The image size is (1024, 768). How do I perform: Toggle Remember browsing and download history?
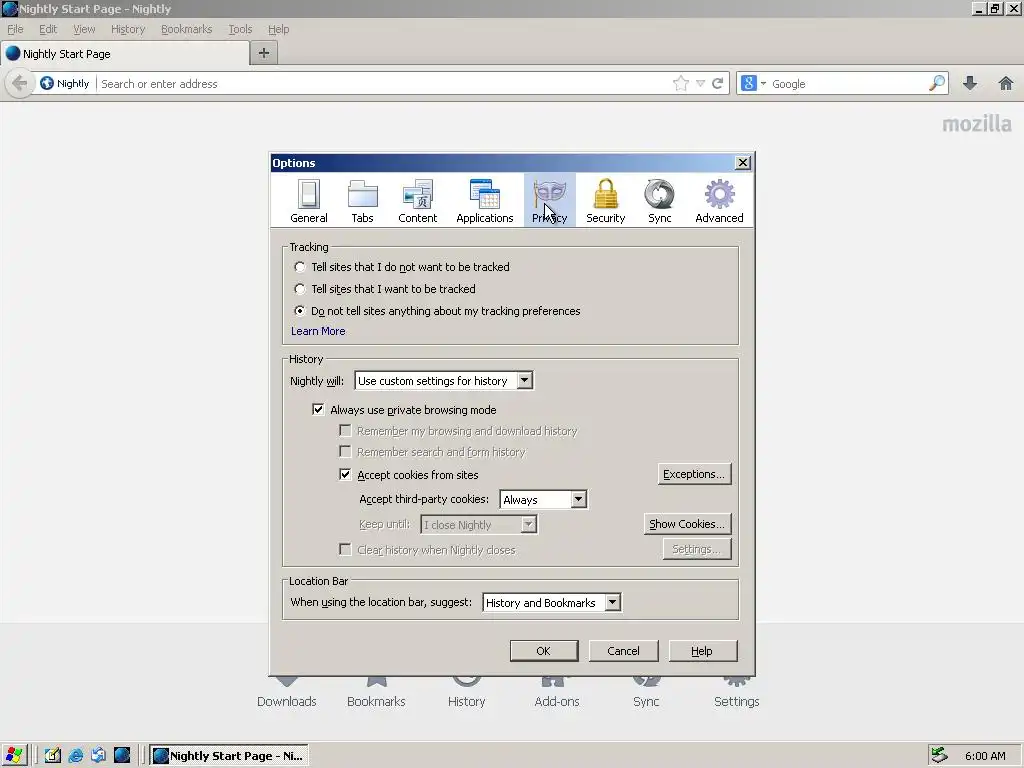[x=345, y=430]
